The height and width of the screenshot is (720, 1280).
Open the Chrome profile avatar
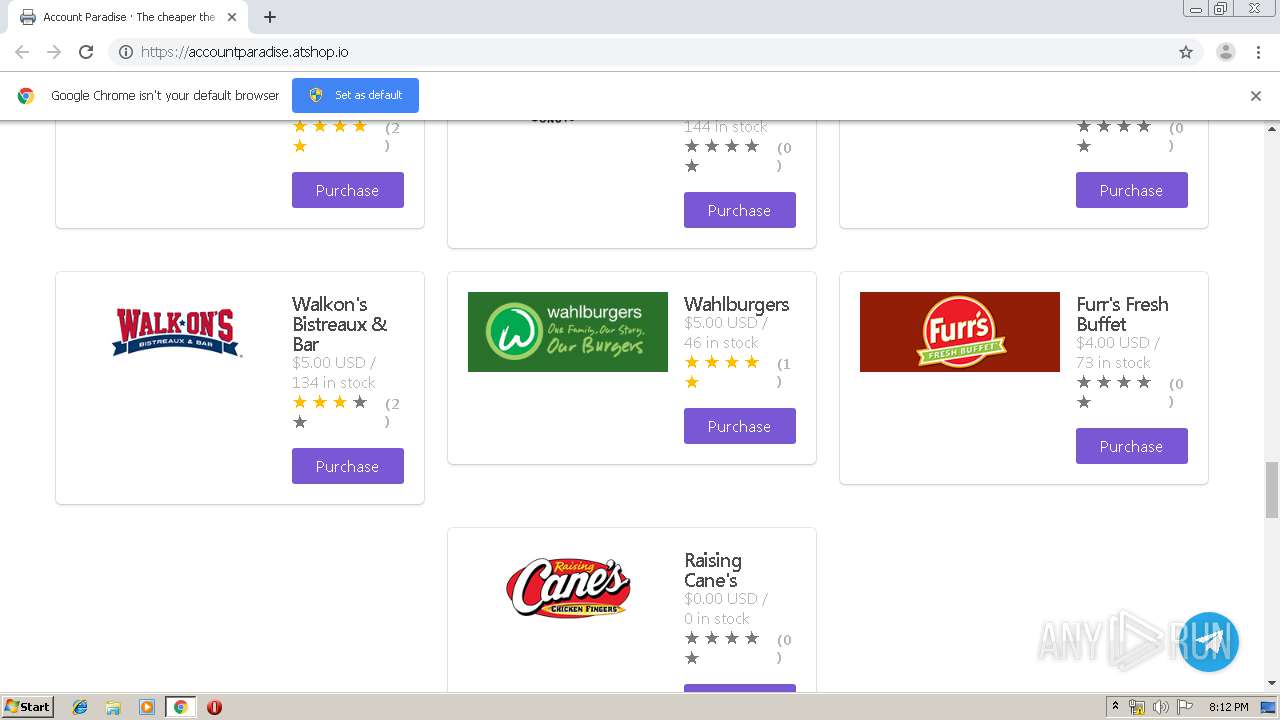pos(1226,52)
